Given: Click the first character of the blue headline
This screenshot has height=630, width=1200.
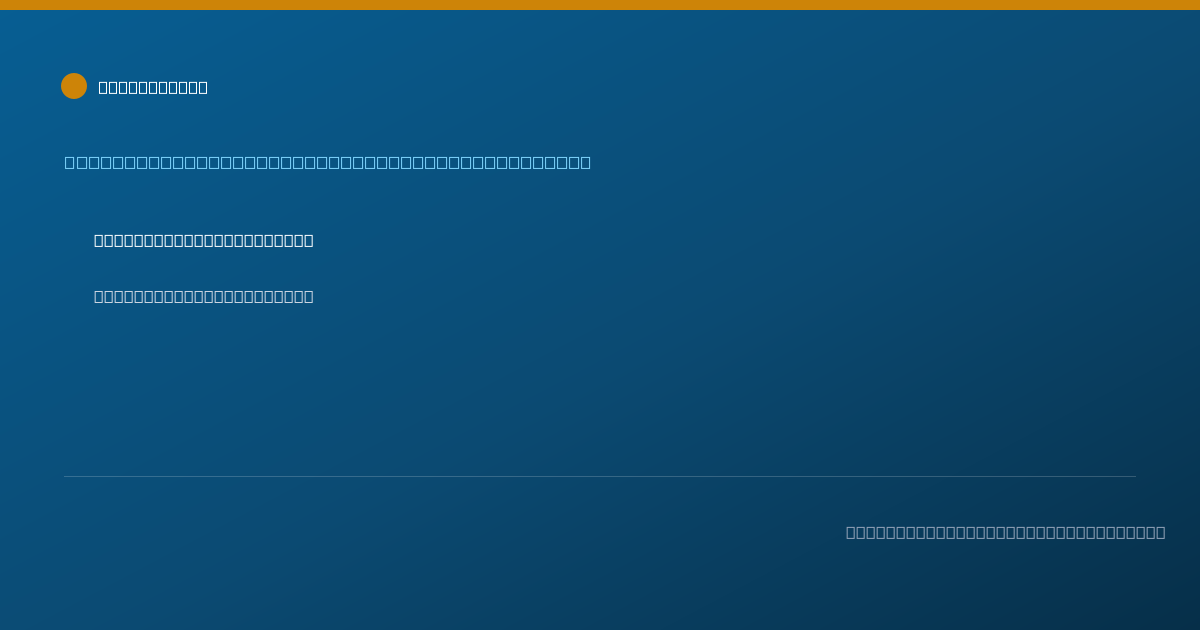Looking at the screenshot, I should point(70,162).
